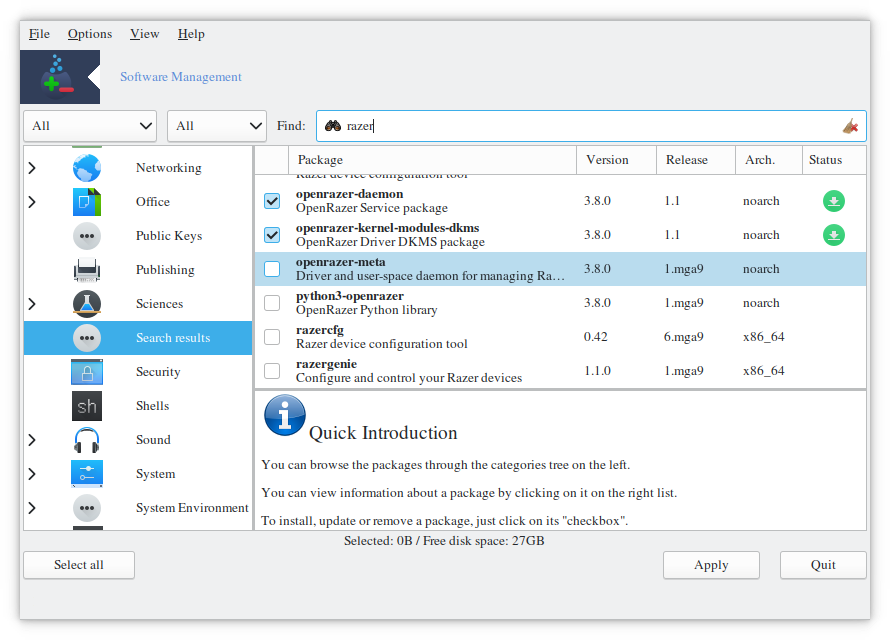Check the razercfg package checkbox
890x640 pixels.
(272, 337)
